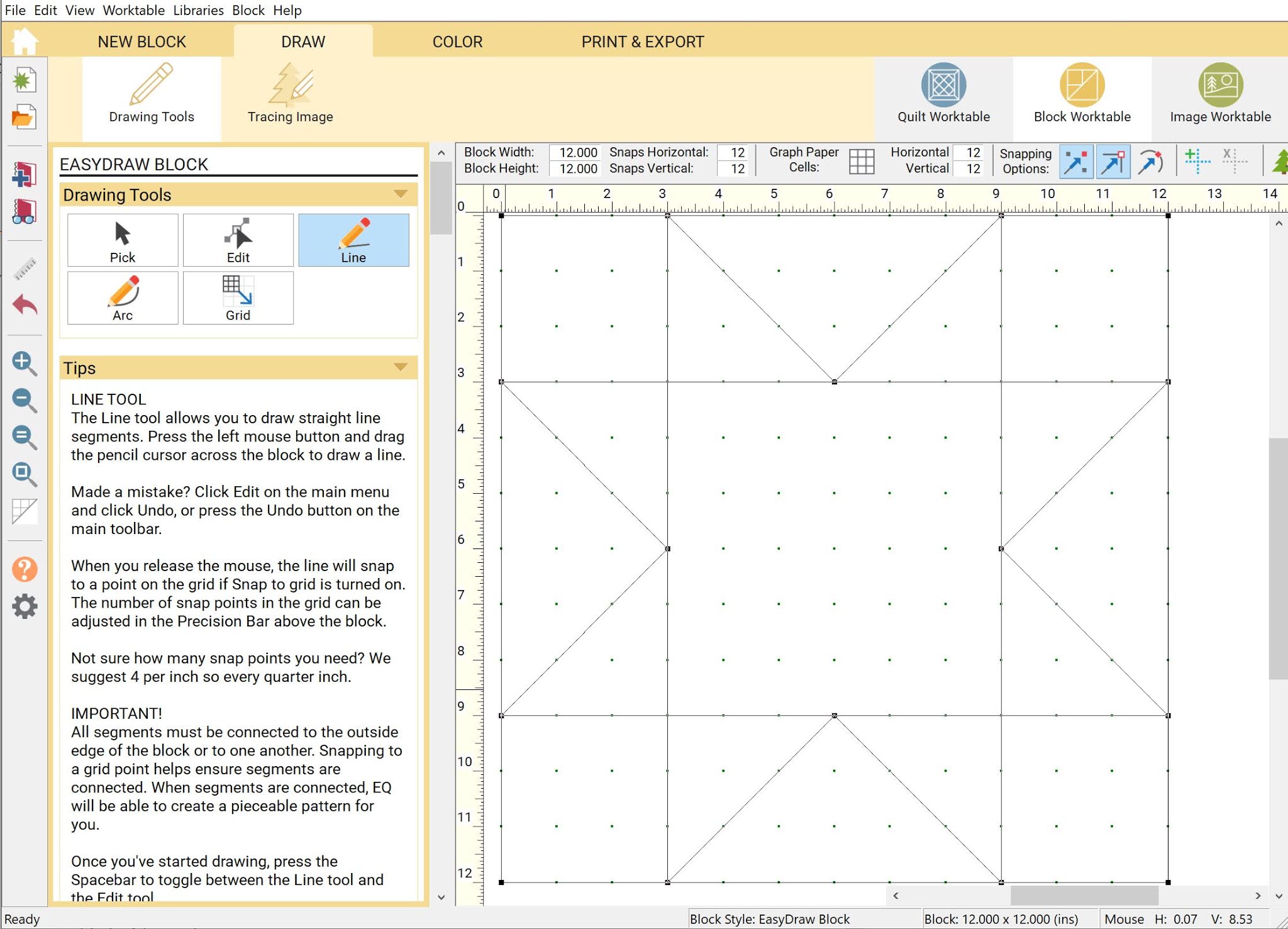The width and height of the screenshot is (1288, 929).
Task: Open the COLOR tab
Action: (x=457, y=42)
